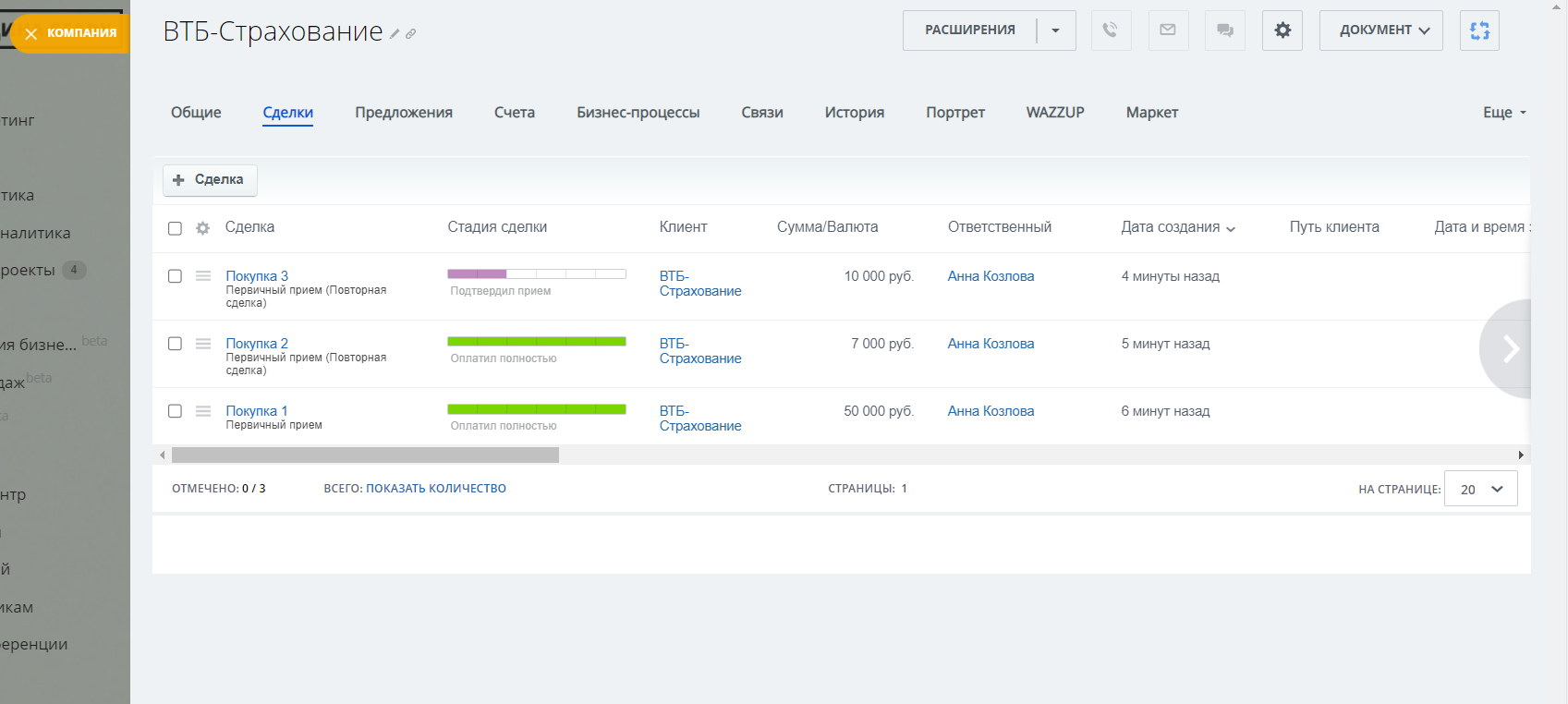Open the table column settings gear
The image size is (1568, 704).
click(203, 228)
